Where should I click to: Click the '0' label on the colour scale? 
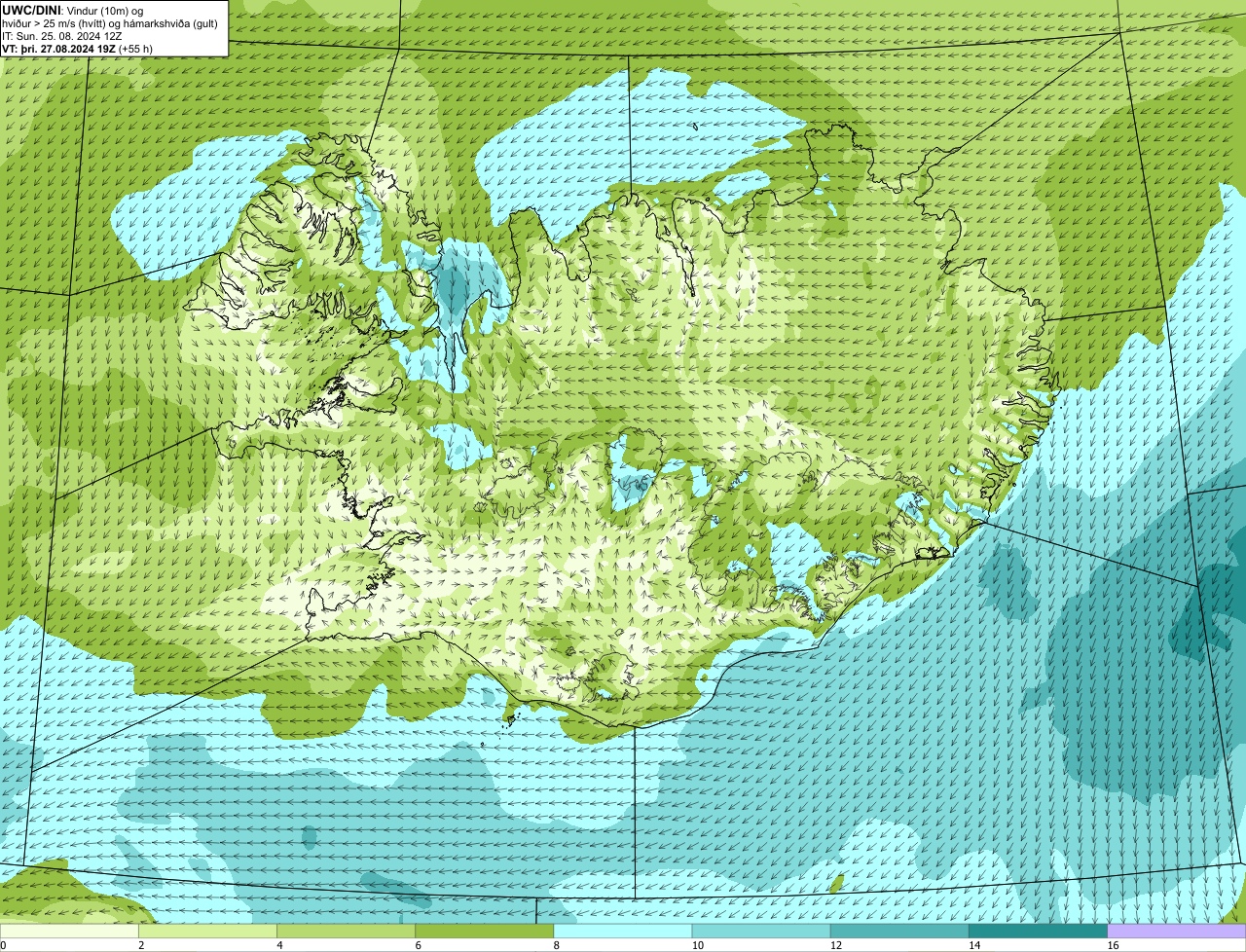pyautogui.click(x=3, y=945)
